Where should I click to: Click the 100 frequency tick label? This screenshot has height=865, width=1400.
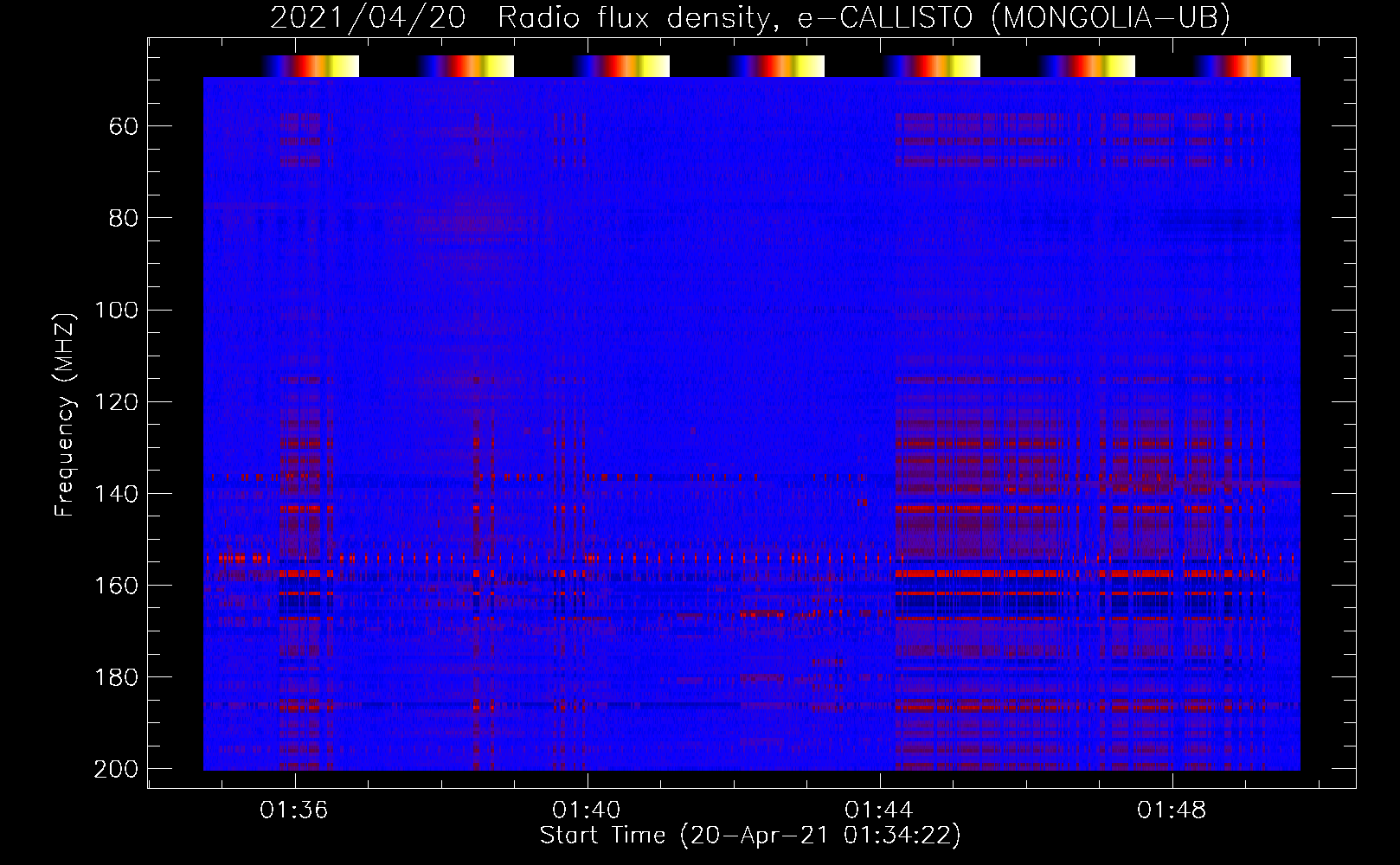click(116, 310)
